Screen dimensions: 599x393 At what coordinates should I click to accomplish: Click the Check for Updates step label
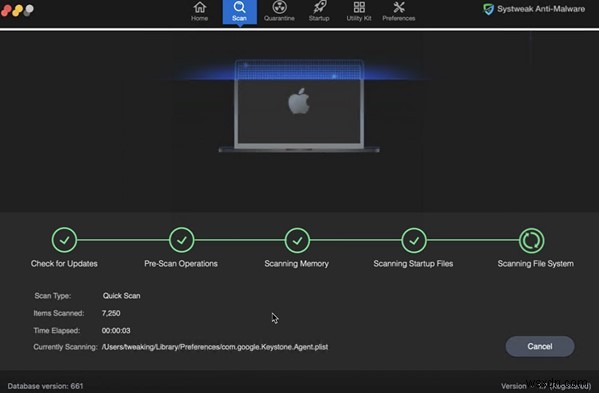(64, 264)
